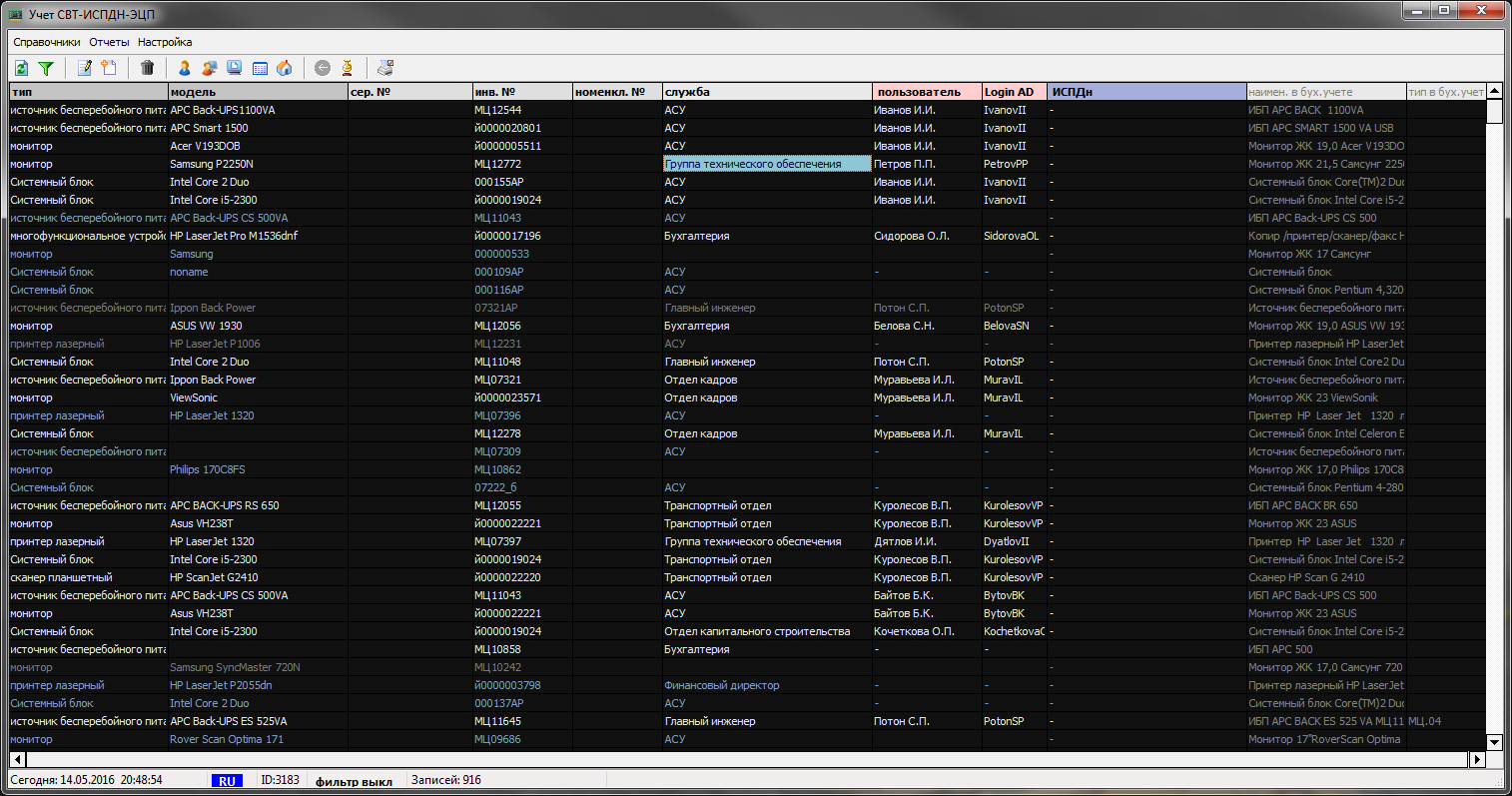Click the gold stamp seal icon
The height and width of the screenshot is (796, 1512).
348,68
